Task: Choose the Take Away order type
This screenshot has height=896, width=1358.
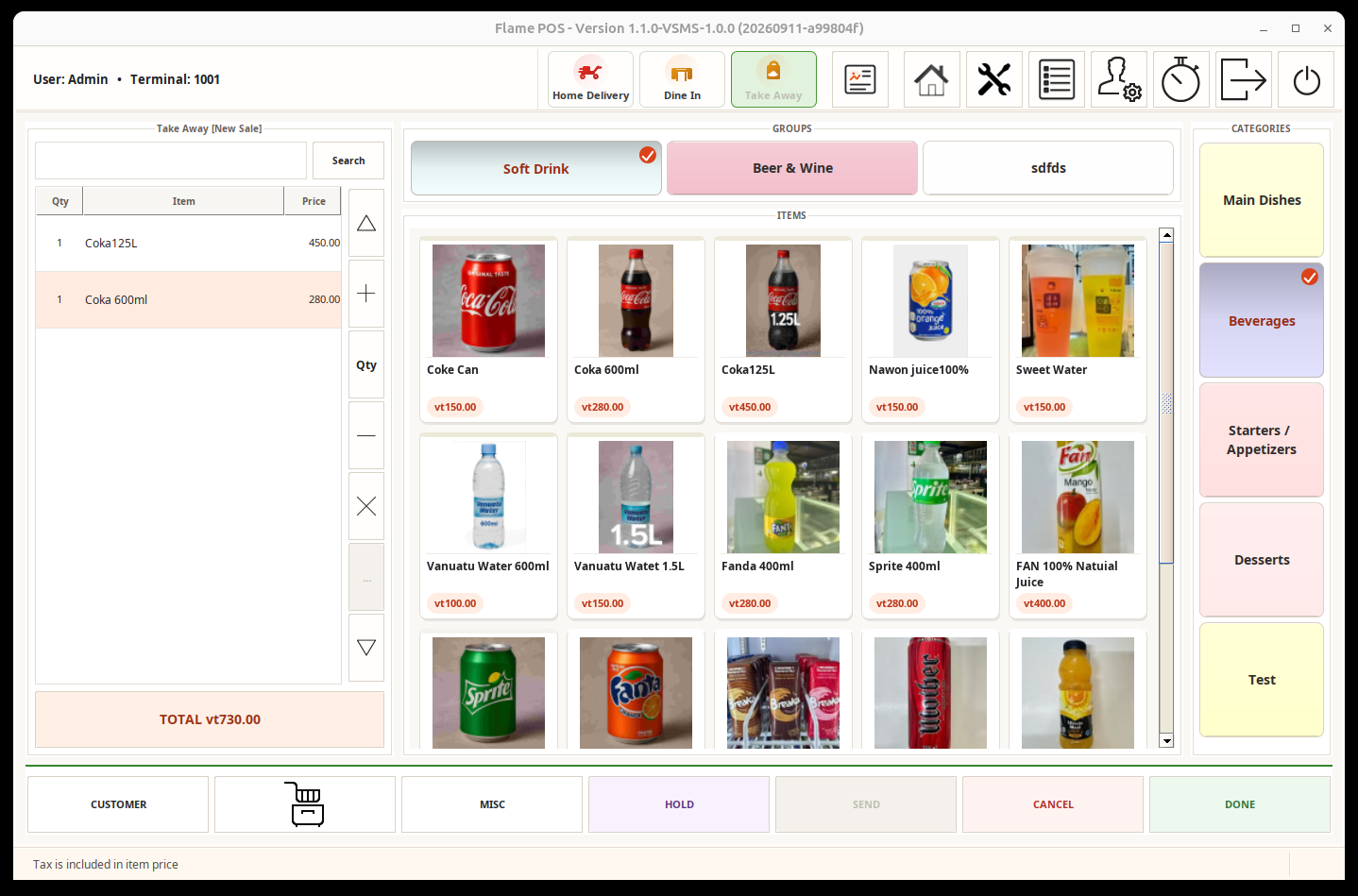Action: click(773, 79)
